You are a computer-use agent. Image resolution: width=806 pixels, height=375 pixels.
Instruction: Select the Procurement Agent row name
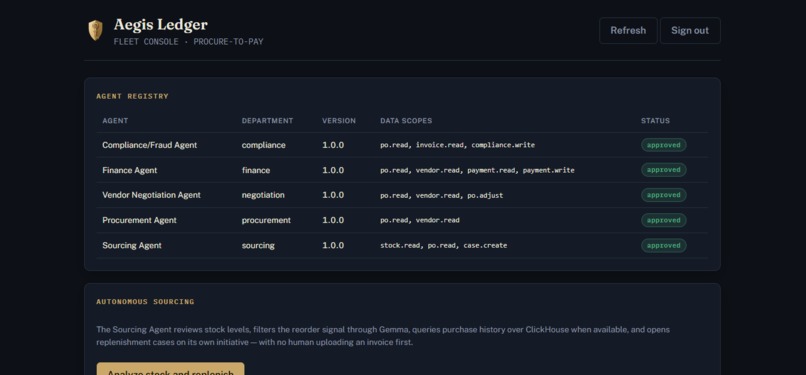tap(139, 220)
